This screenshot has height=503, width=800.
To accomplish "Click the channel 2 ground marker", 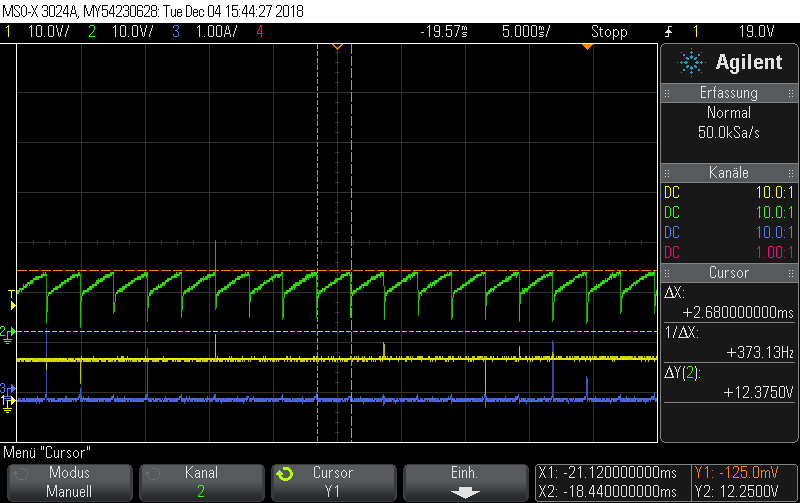I will click(x=7, y=334).
